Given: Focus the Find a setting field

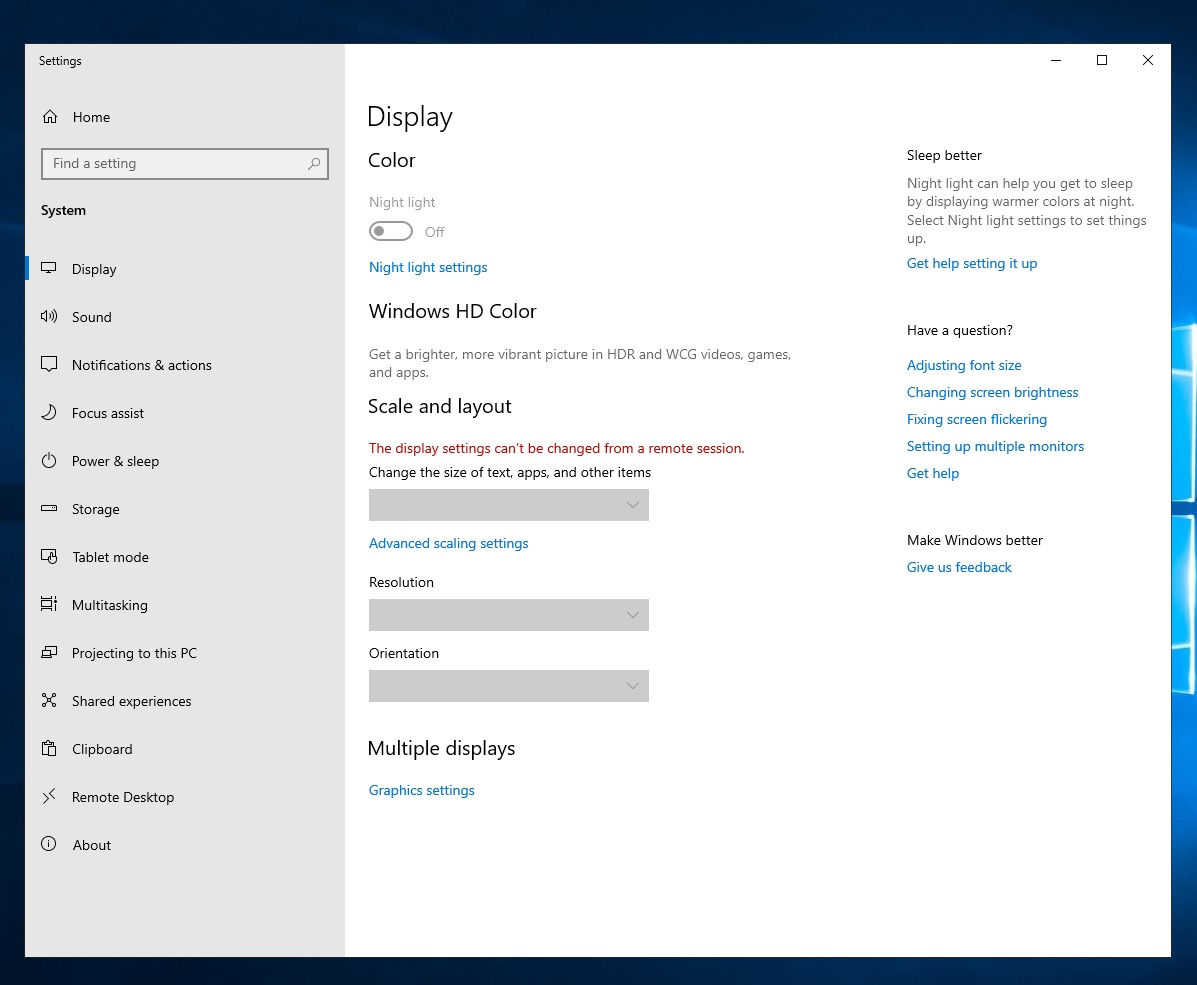Looking at the screenshot, I should click(185, 163).
